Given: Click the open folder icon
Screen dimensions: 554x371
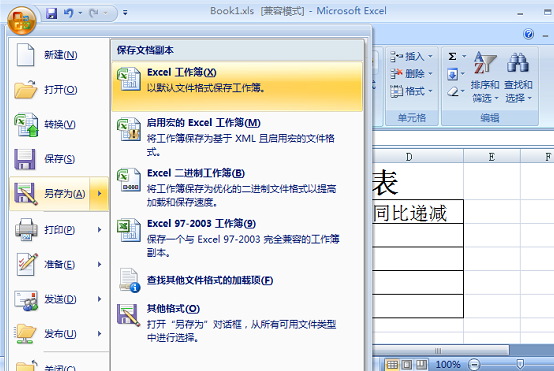Looking at the screenshot, I should pyautogui.click(x=25, y=89).
